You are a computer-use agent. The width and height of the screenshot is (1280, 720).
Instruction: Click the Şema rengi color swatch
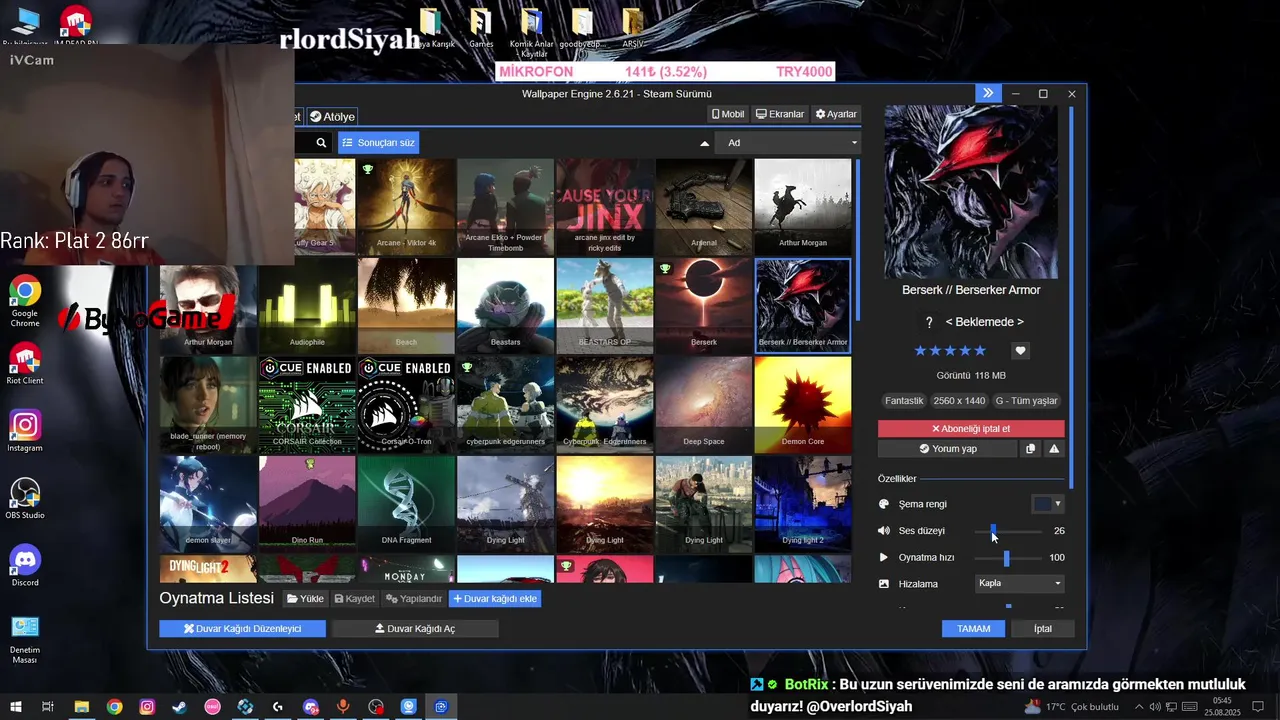pyautogui.click(x=1041, y=504)
